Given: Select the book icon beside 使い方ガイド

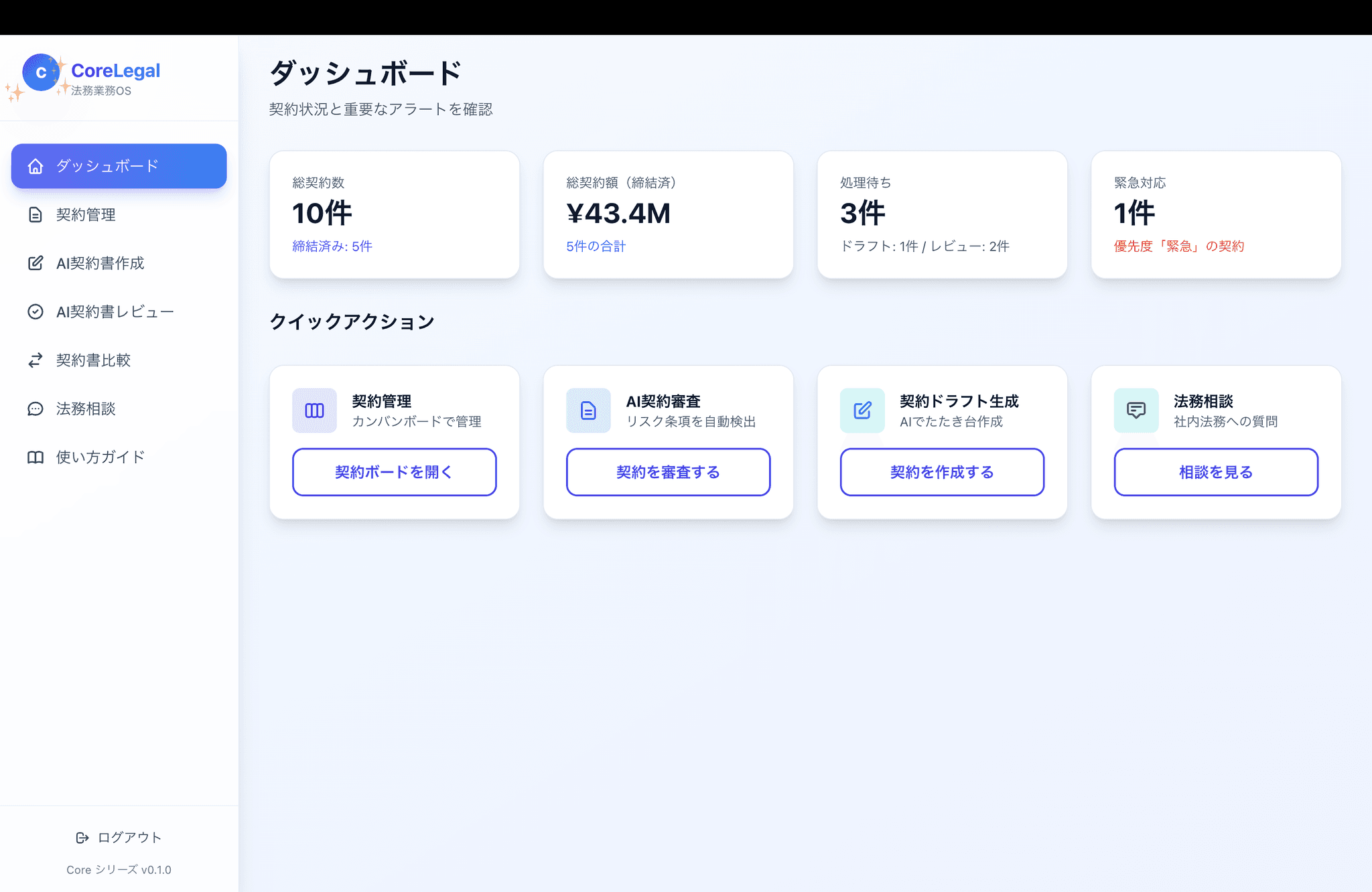Looking at the screenshot, I should (35, 457).
